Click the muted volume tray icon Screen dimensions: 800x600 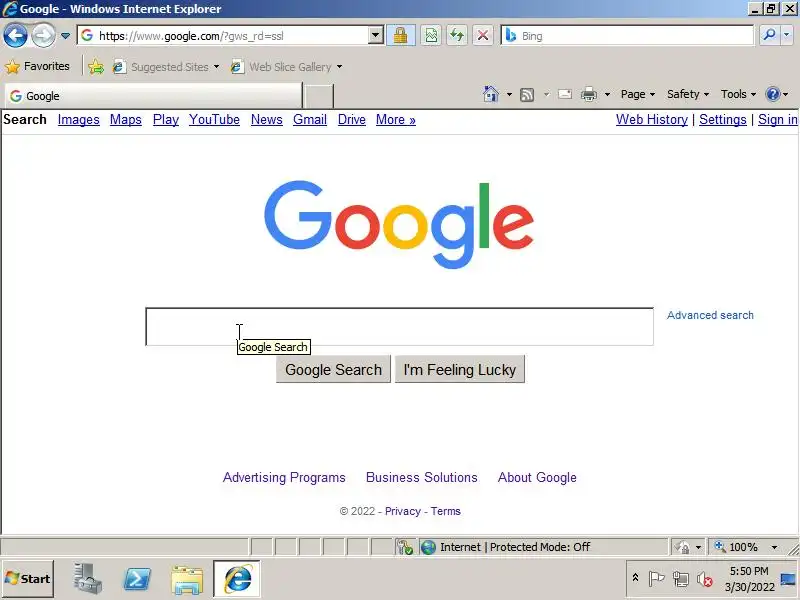point(705,579)
